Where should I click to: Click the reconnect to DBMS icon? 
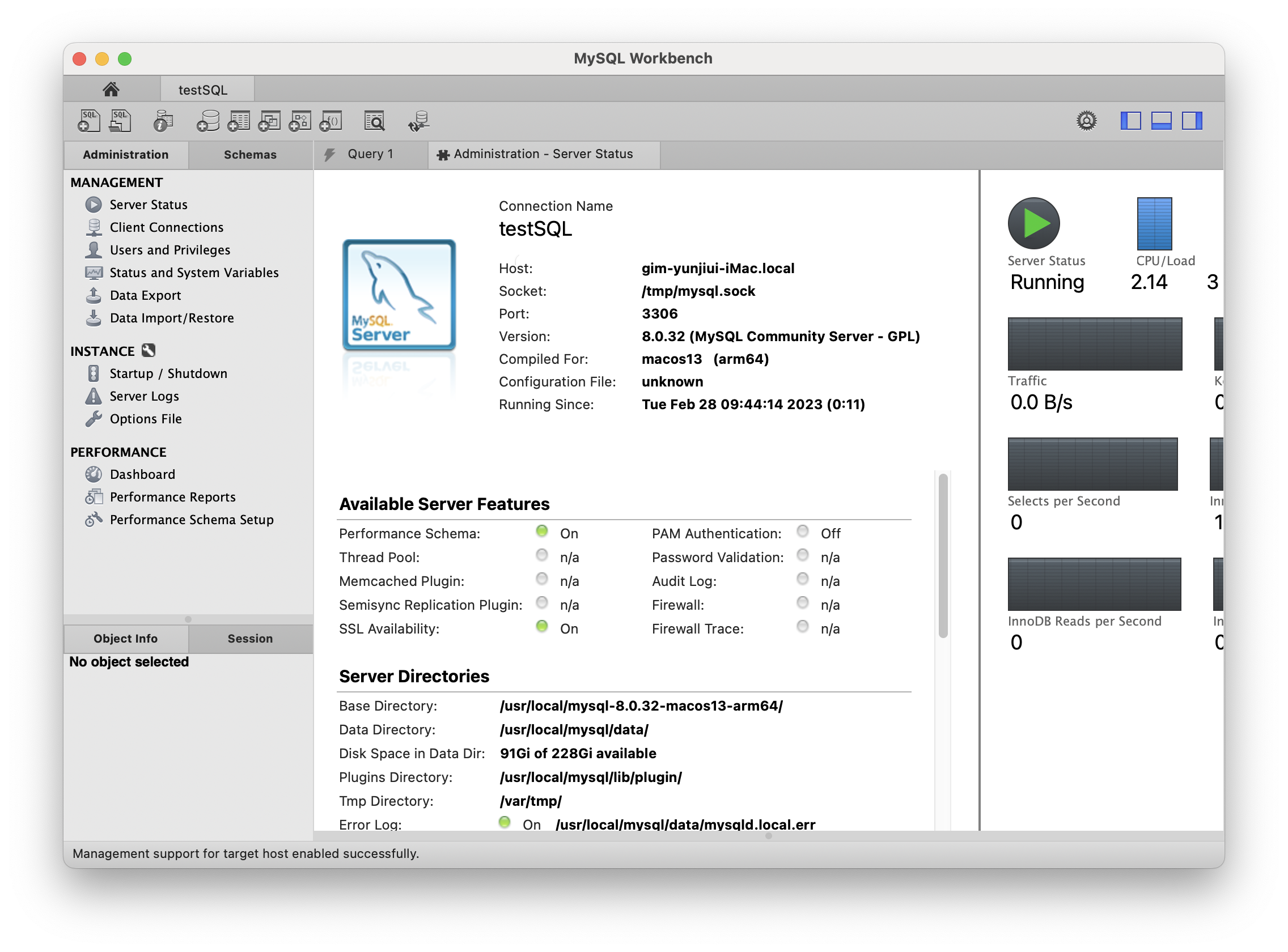[x=418, y=121]
